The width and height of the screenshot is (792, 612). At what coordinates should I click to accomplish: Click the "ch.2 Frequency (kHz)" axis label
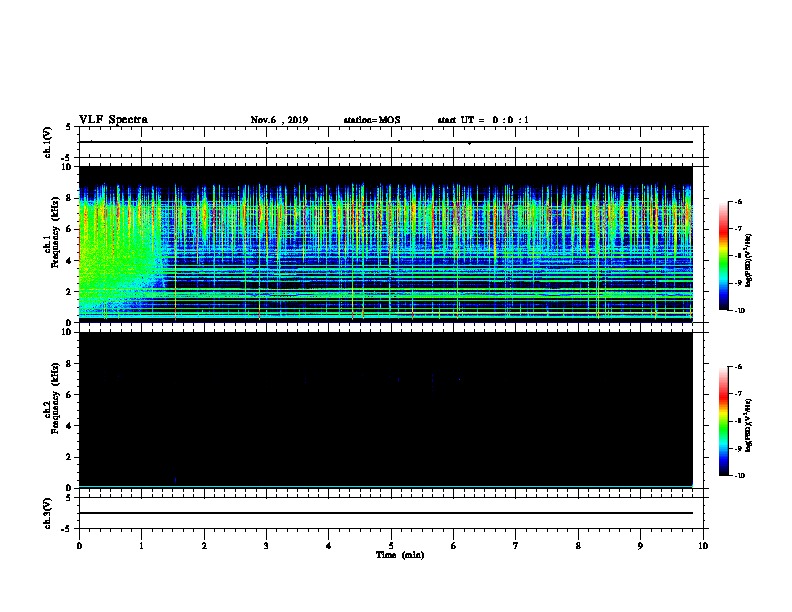pos(52,398)
